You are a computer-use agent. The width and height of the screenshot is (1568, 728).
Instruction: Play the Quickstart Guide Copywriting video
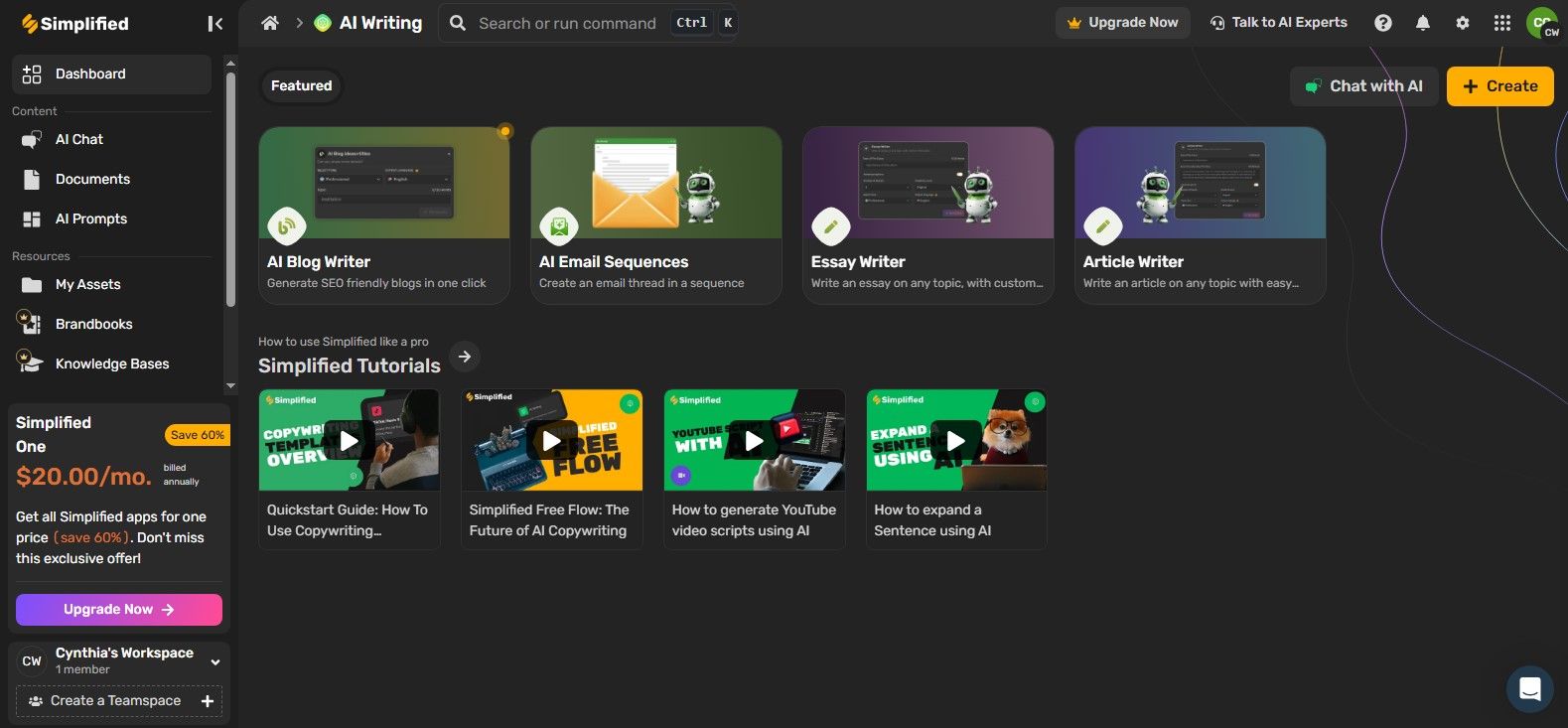tap(350, 440)
